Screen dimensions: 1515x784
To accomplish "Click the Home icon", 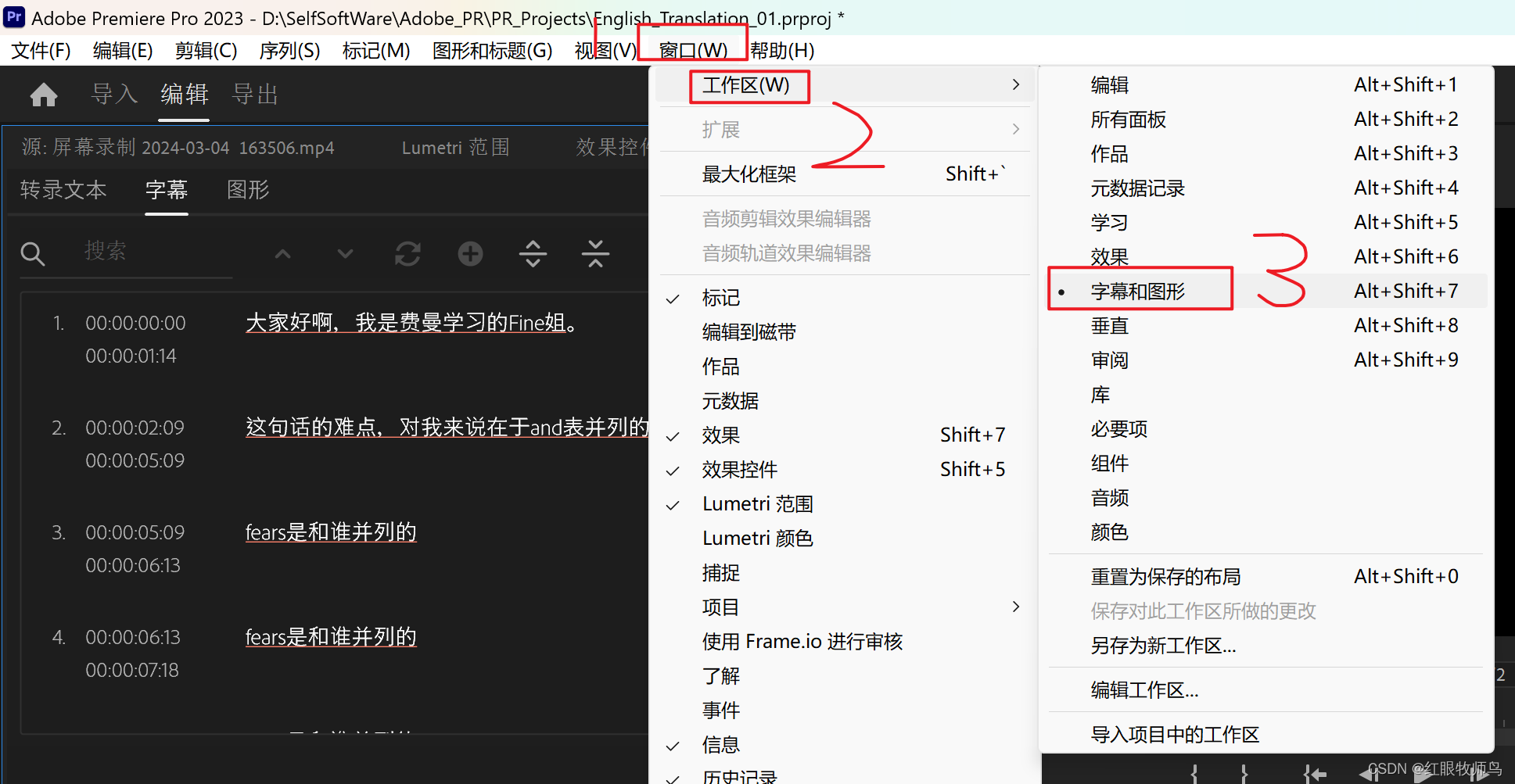I will (44, 95).
